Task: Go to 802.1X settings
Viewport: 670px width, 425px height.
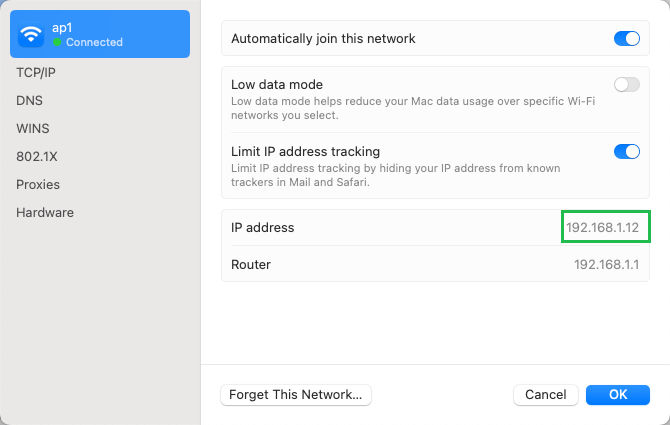Action: (x=37, y=157)
